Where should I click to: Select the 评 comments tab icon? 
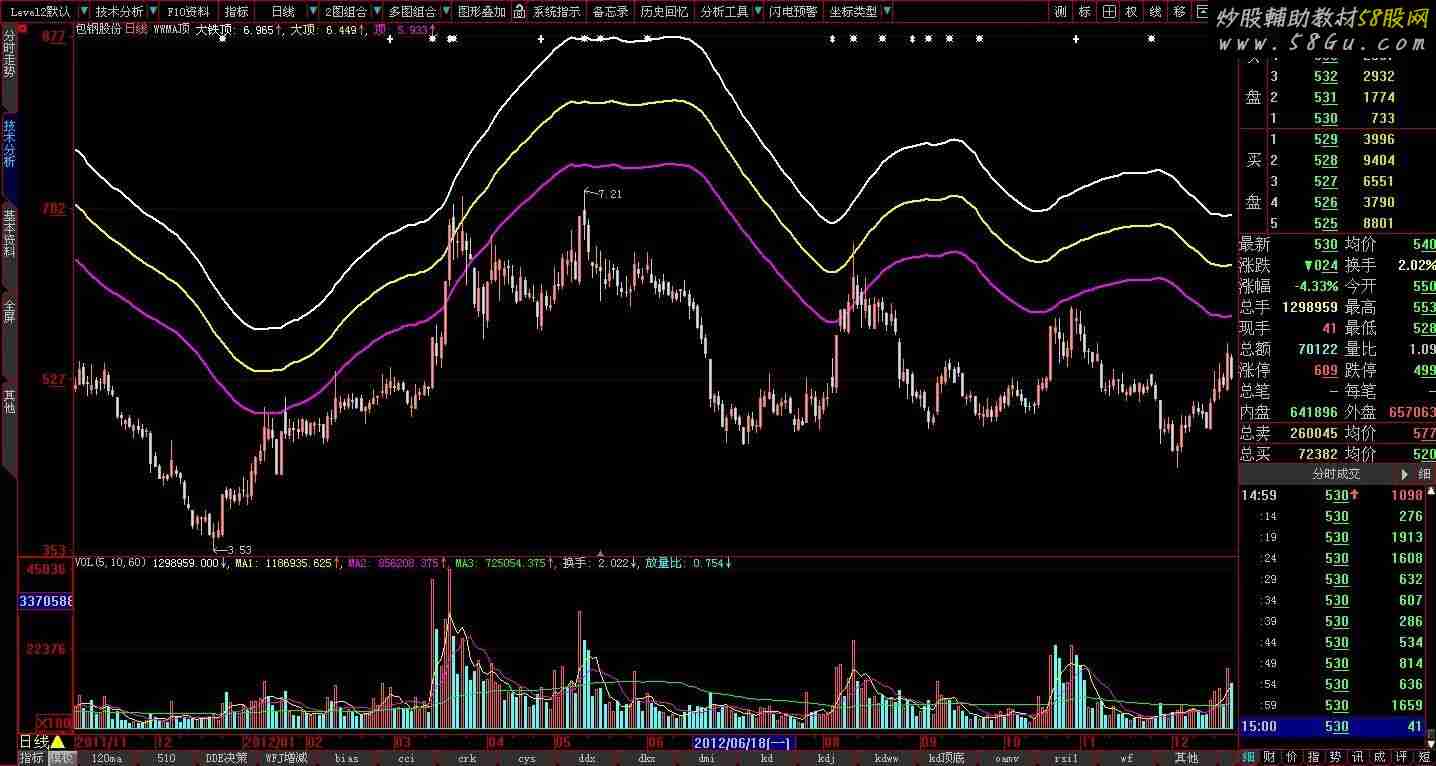tap(1402, 757)
